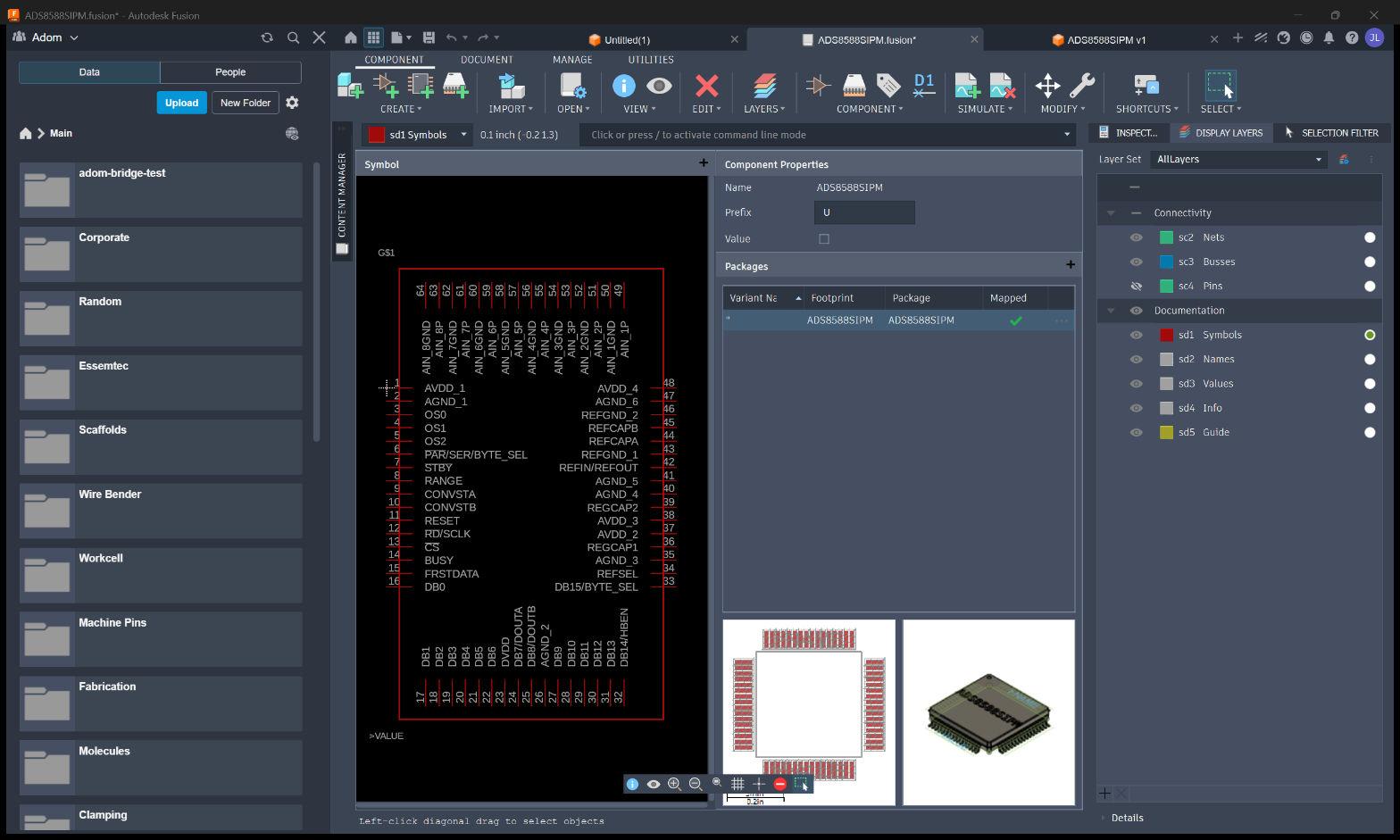Toggle visibility eye for sd4 Info layer
Image resolution: width=1400 pixels, height=840 pixels.
[1136, 408]
